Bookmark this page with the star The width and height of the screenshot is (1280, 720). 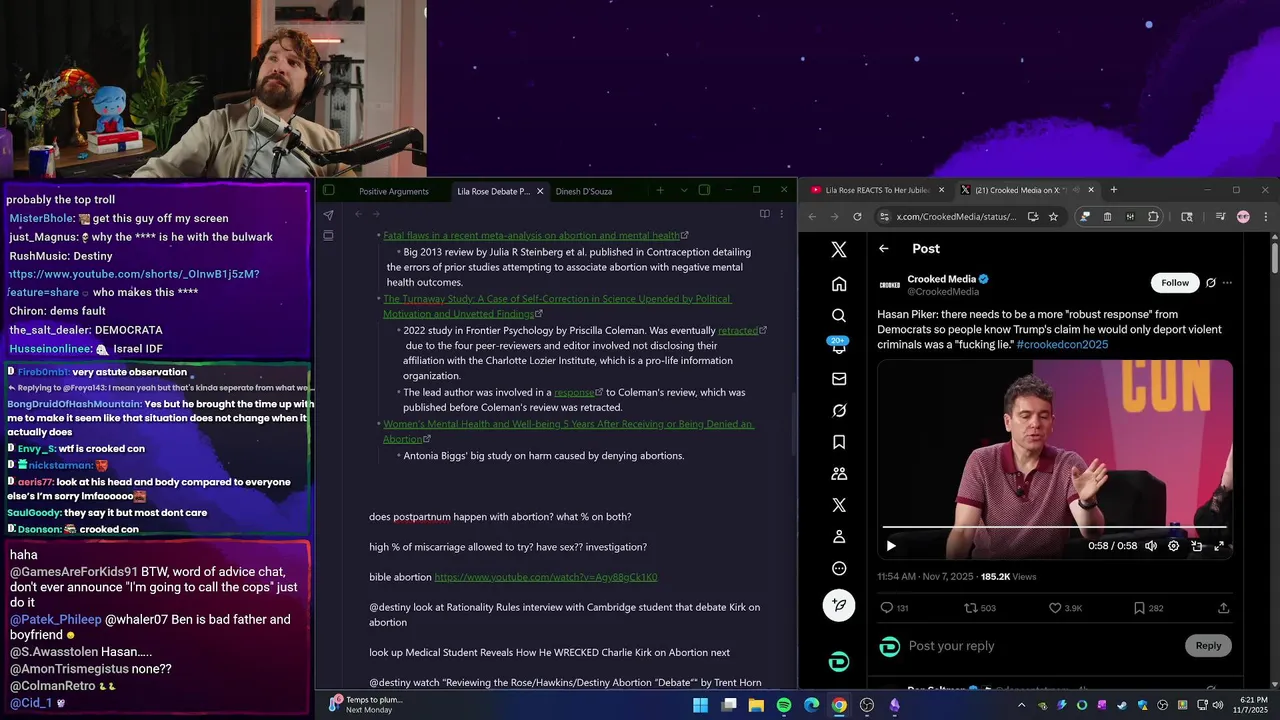pos(1053,216)
